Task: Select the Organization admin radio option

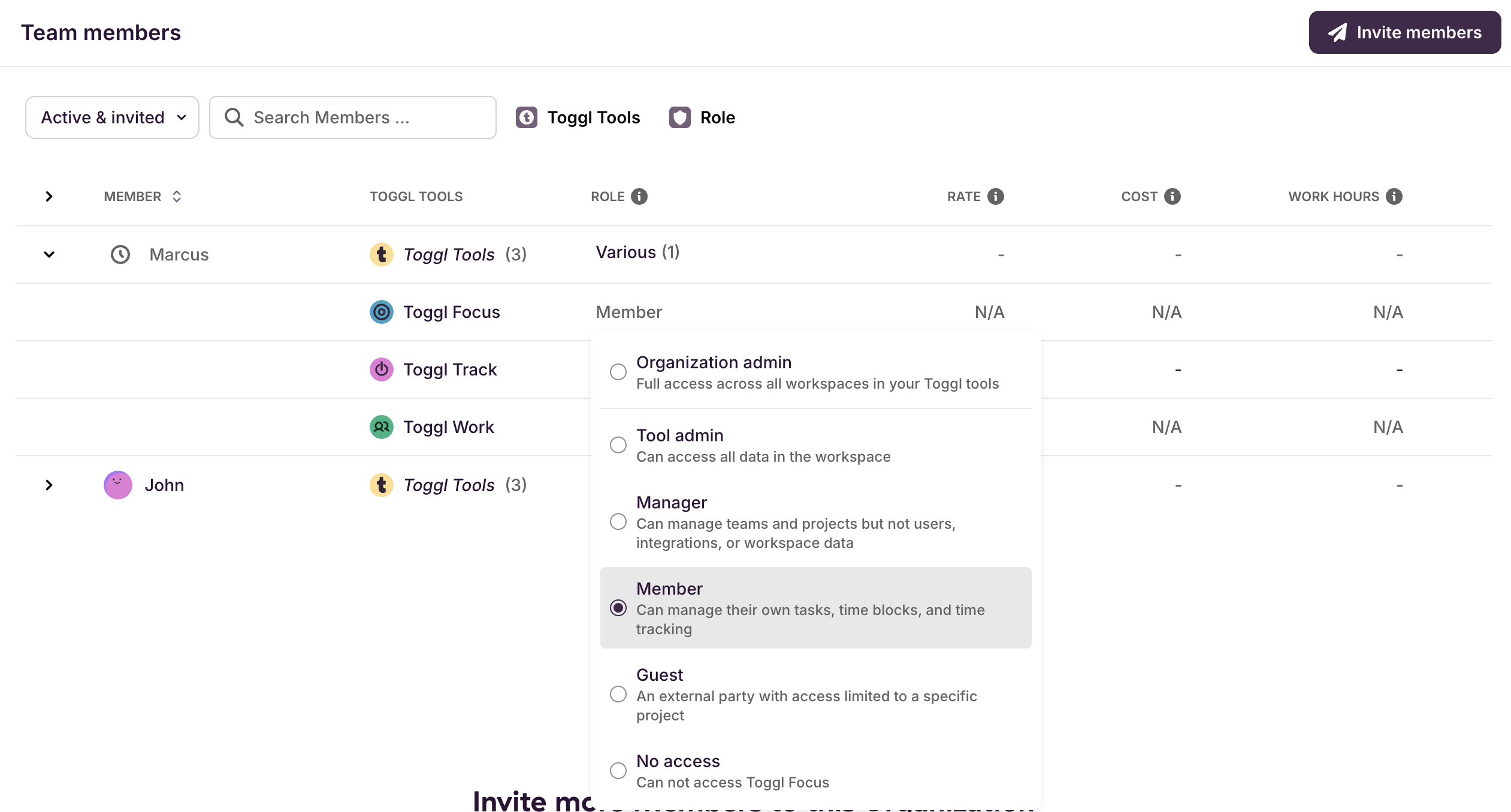Action: pyautogui.click(x=618, y=372)
